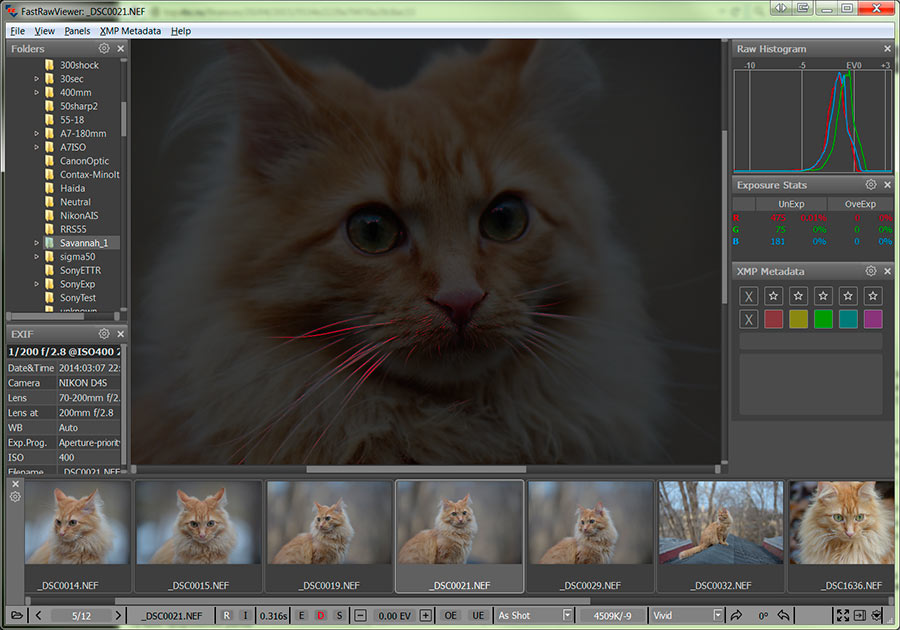Image resolution: width=900 pixels, height=630 pixels.
Task: Click the open folder icon in the bottom bar
Action: coord(17,615)
